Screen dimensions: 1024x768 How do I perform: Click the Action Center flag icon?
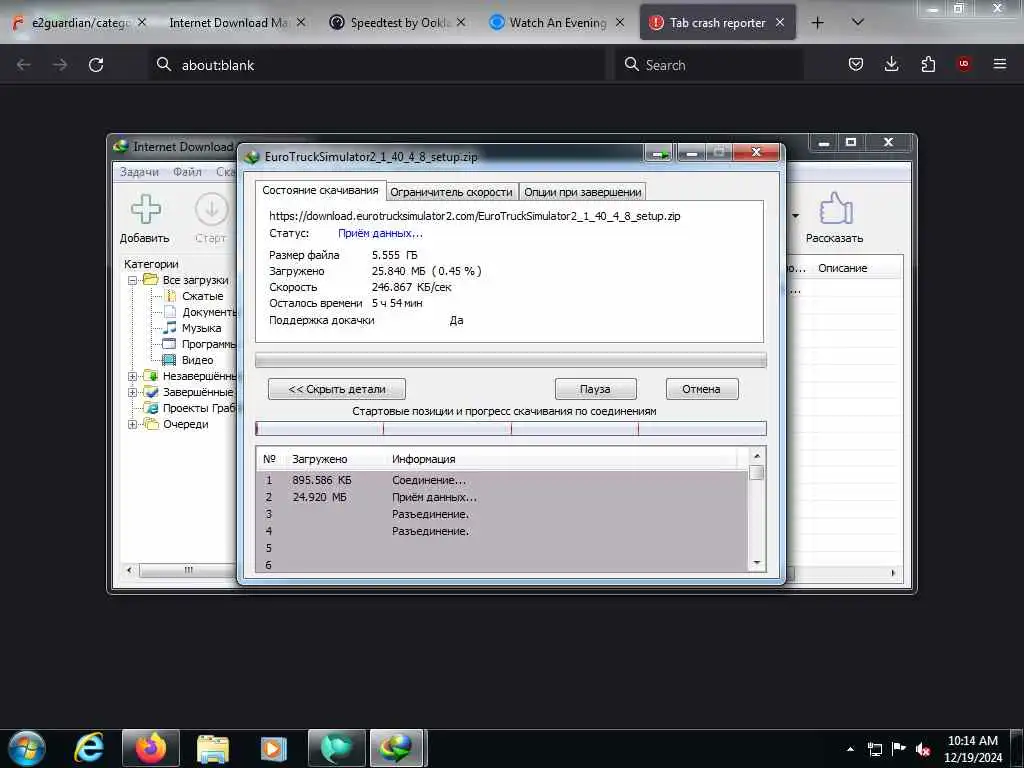899,749
